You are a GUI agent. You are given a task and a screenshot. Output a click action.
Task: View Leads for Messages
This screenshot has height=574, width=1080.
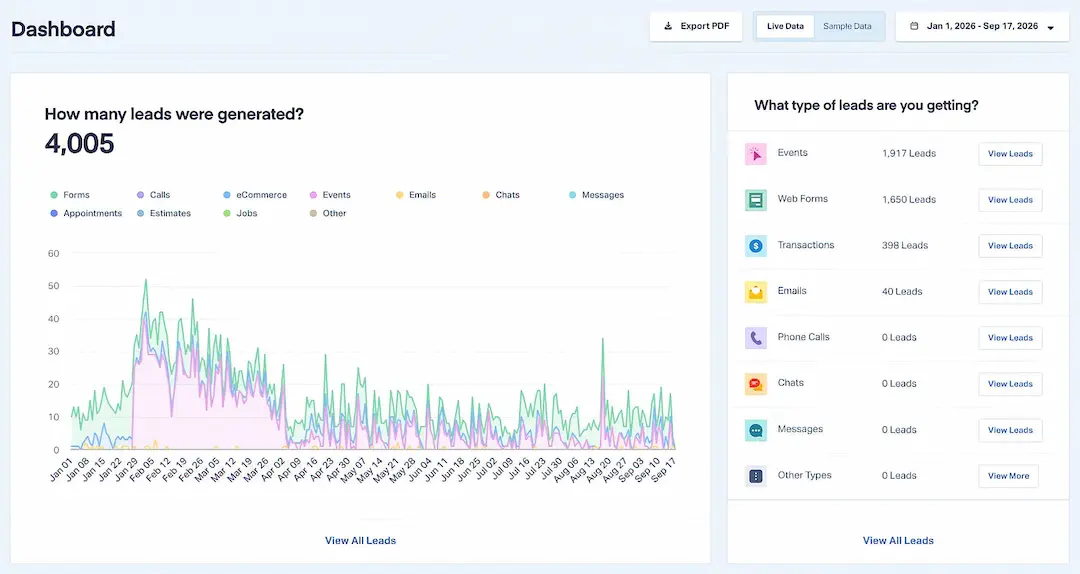(x=1010, y=430)
